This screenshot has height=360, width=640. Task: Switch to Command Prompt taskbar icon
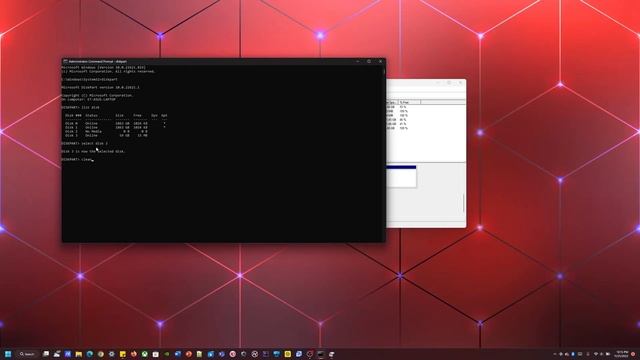(x=321, y=354)
